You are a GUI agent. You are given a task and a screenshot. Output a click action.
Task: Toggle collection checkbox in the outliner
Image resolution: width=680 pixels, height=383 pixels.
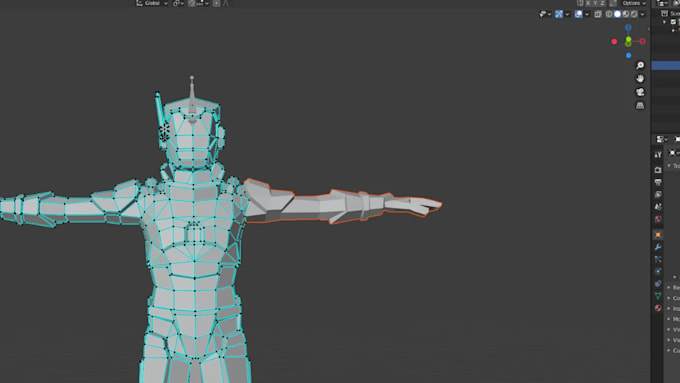point(673,22)
